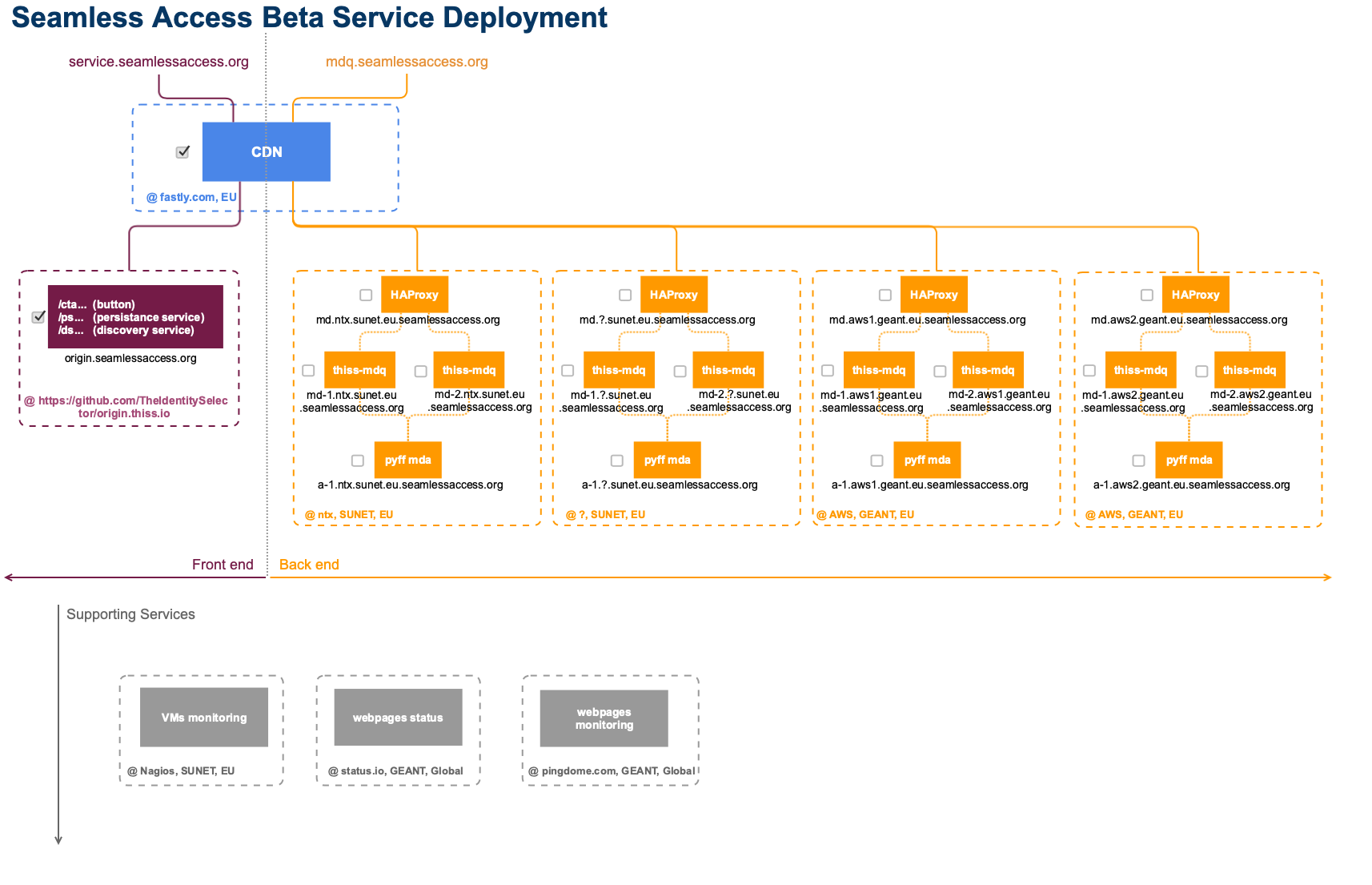The height and width of the screenshot is (885, 1372).
Task: Tick the checkbox beside pyff mda a-1.aws1.geant.eu
Action: [x=877, y=461]
